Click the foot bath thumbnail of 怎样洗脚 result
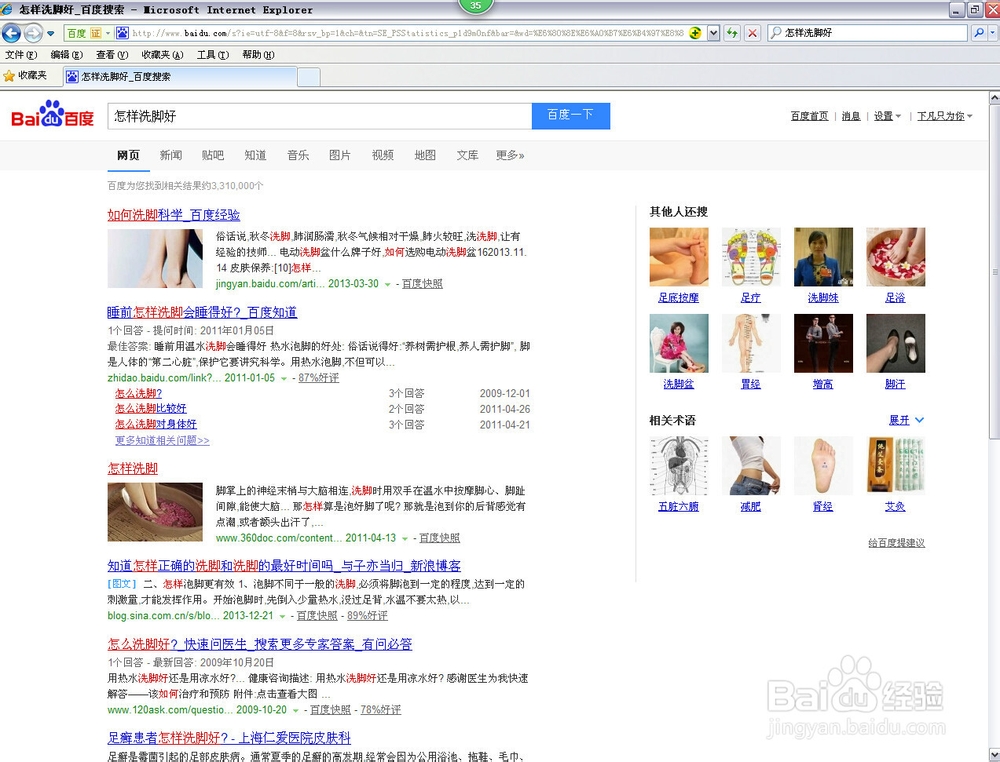Image resolution: width=1000 pixels, height=762 pixels. [155, 512]
